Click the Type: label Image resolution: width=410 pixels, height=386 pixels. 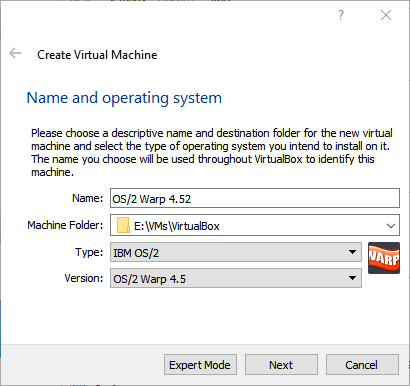coord(89,252)
